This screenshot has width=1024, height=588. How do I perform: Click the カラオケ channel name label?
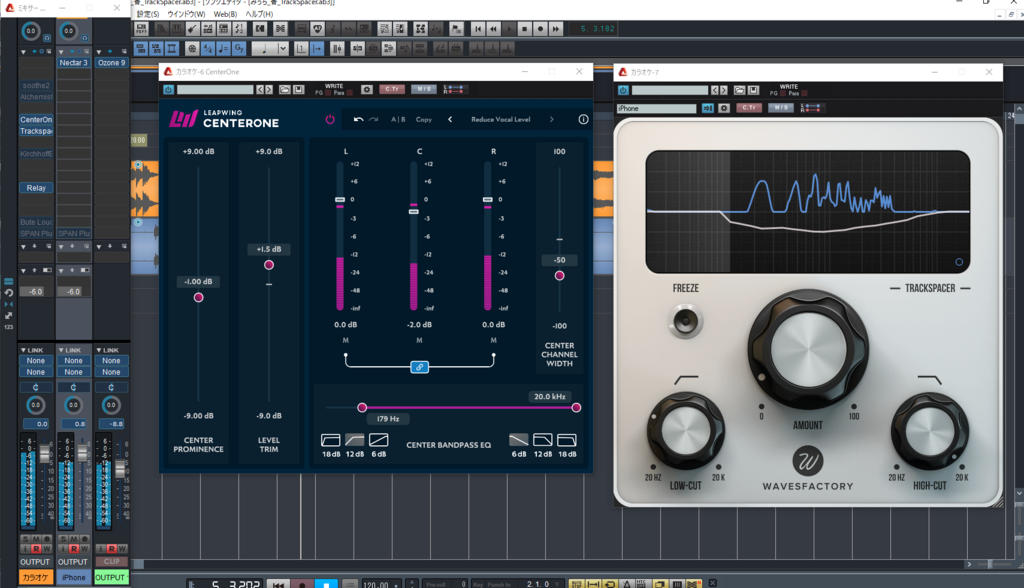(x=35, y=578)
